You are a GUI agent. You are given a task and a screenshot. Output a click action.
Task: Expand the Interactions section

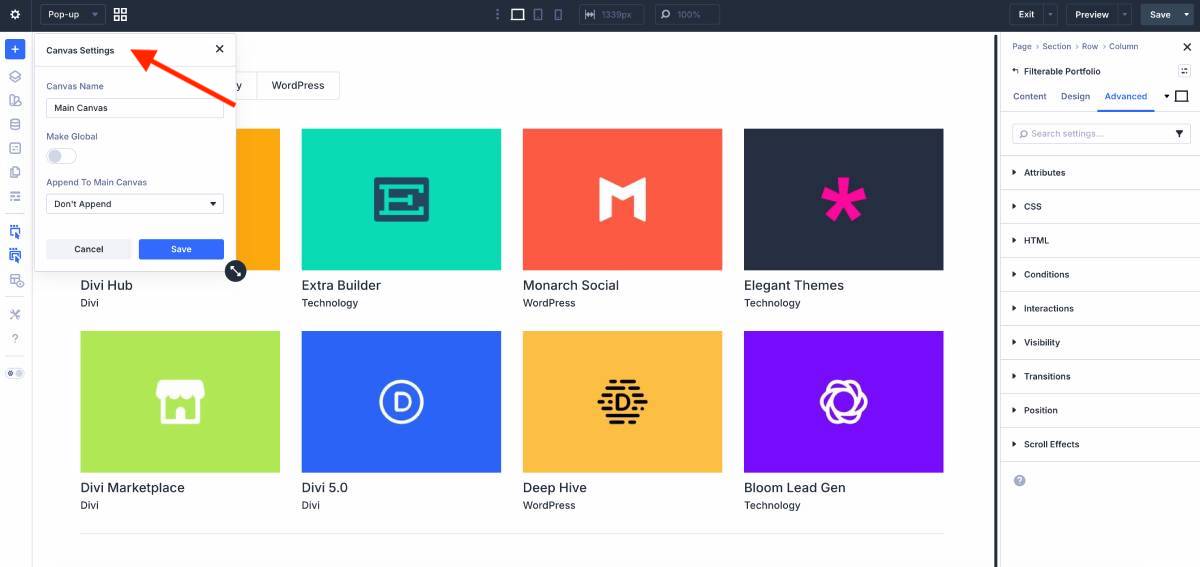[1098, 309]
